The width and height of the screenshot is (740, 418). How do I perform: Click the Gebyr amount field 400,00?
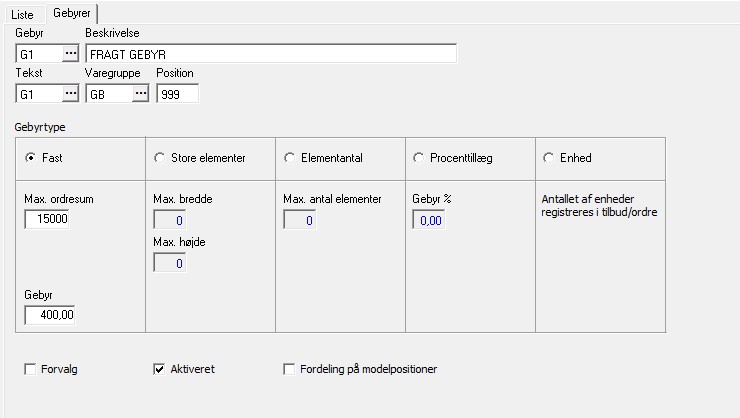50,316
